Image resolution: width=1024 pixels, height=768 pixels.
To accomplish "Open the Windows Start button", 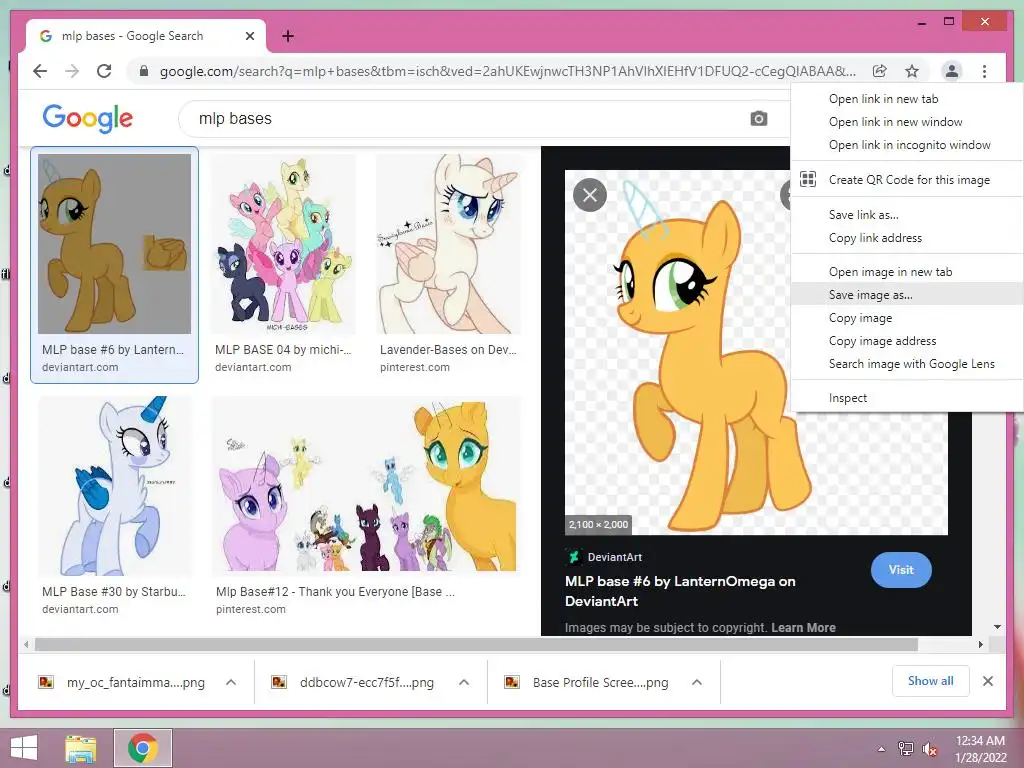I will [x=24, y=748].
